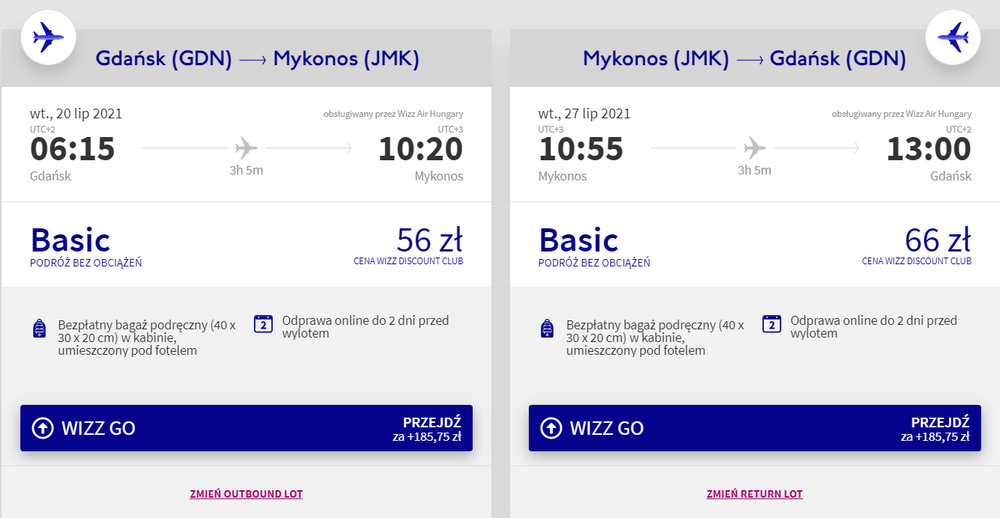
Task: Click the ZMIEŃ OUTBOUND LOT link
Action: pos(246,494)
